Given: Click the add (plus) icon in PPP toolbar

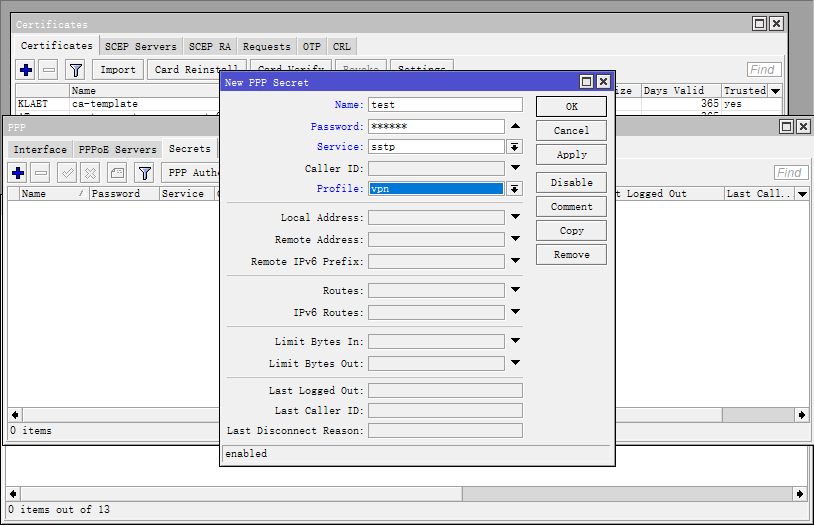Looking at the screenshot, I should click(19, 173).
